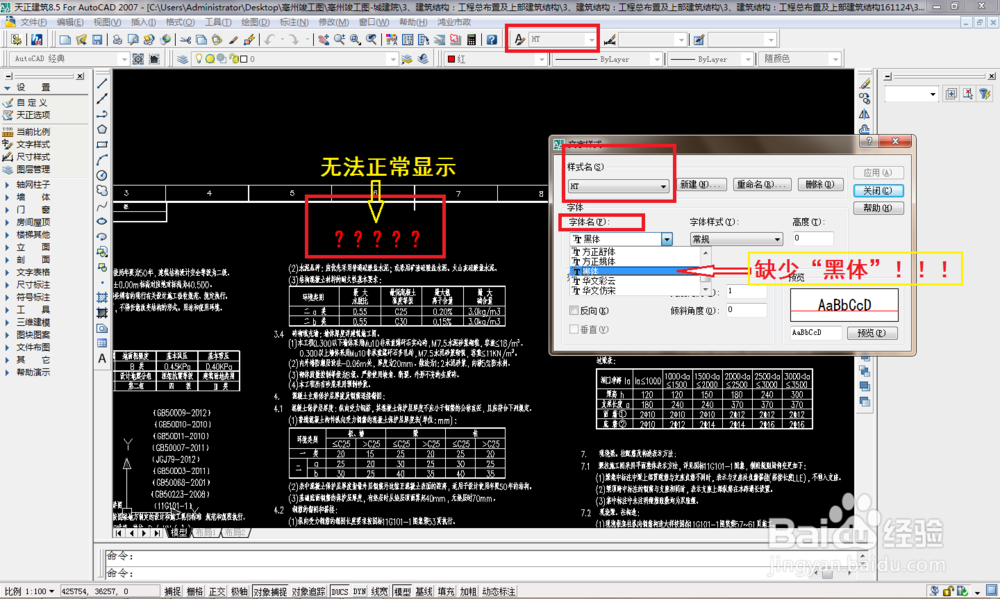Image resolution: width=1000 pixels, height=599 pixels.
Task: Click the Workspace settings gear icon
Action: coord(138,59)
